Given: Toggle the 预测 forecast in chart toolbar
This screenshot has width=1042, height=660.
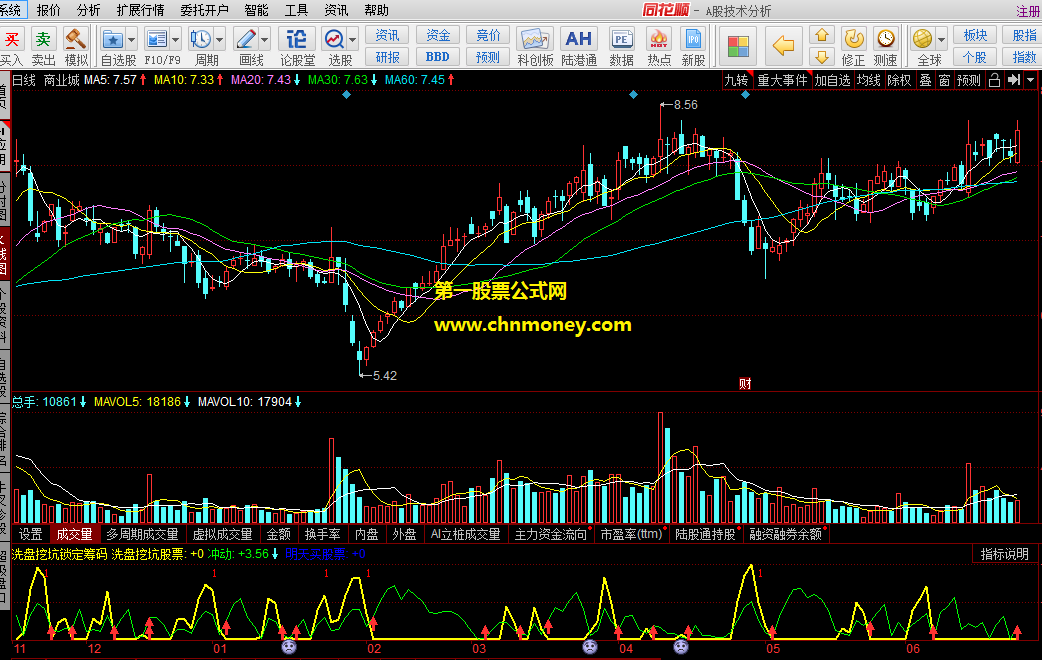Looking at the screenshot, I should [x=969, y=80].
